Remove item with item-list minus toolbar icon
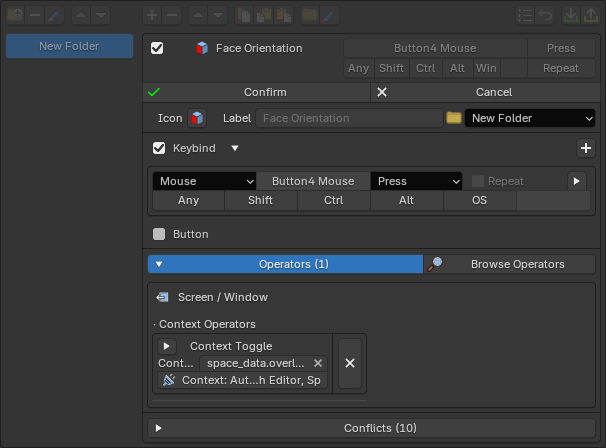606x448 pixels. point(172,15)
